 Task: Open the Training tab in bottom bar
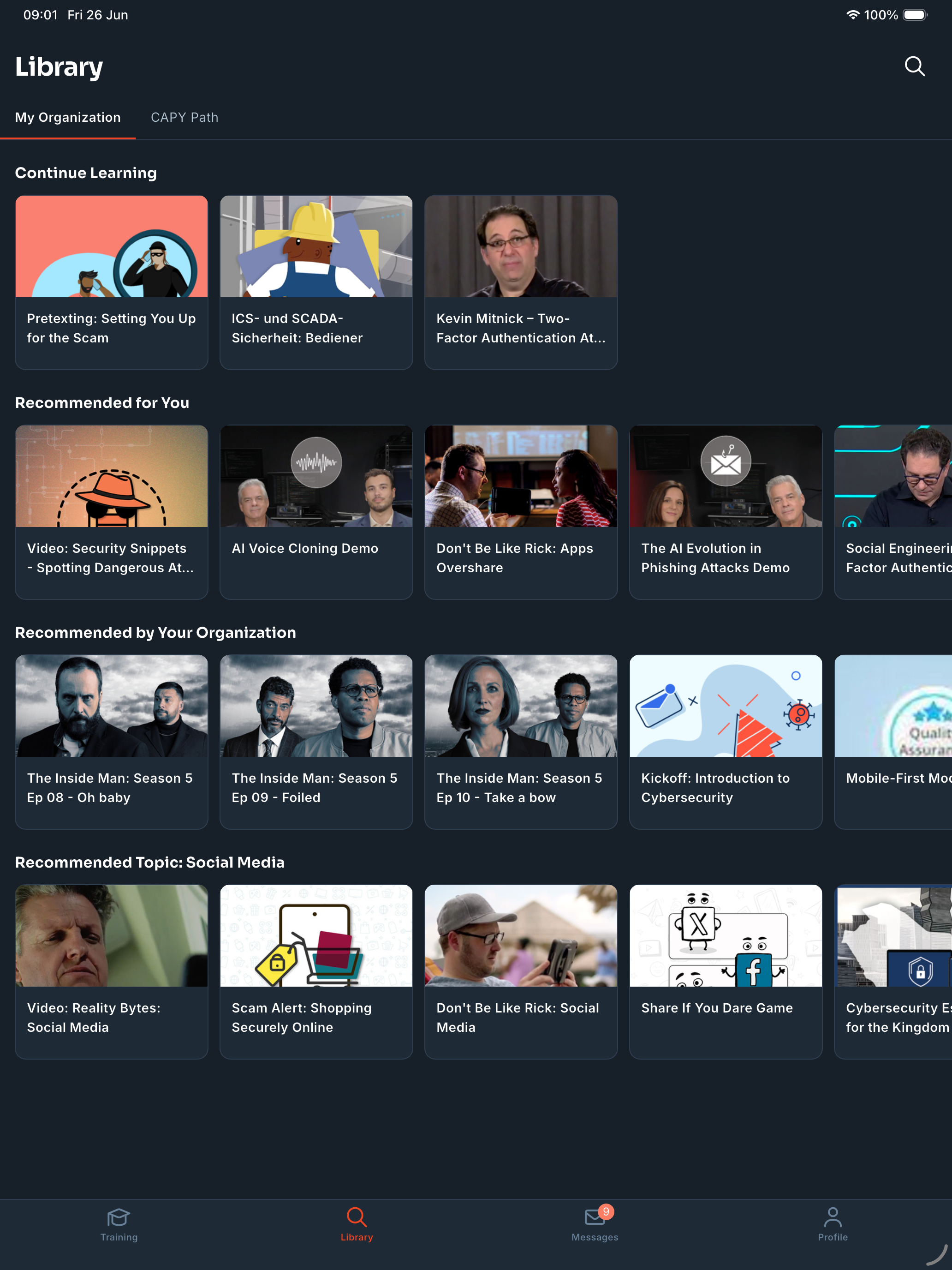[x=119, y=1225]
